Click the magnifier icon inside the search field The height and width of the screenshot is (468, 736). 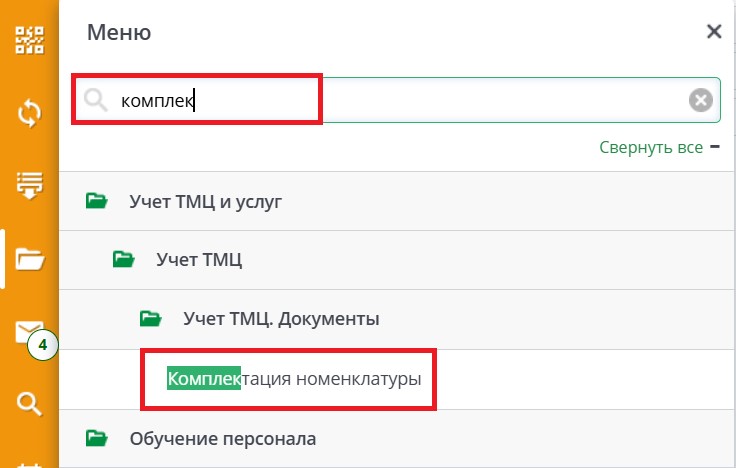tap(95, 99)
